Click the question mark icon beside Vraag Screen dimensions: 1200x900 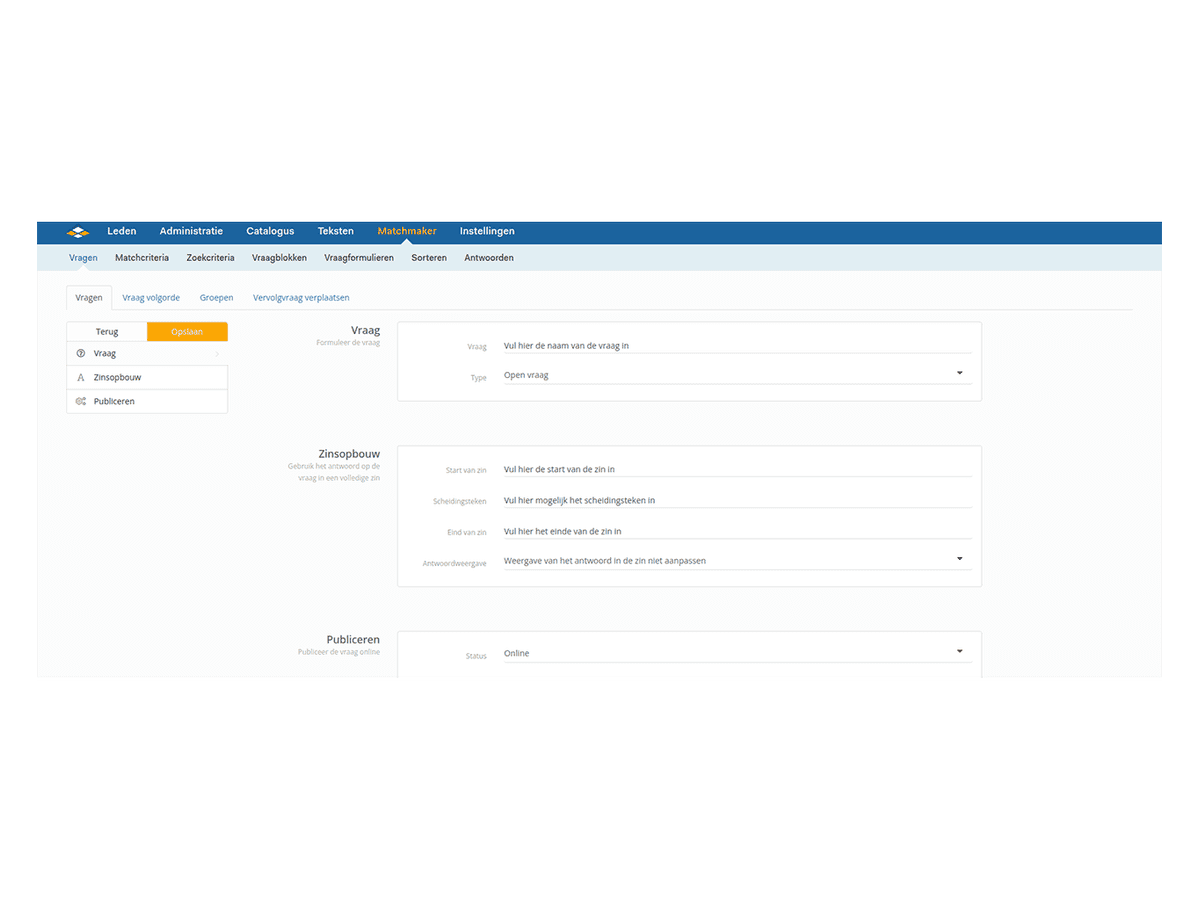click(x=81, y=353)
